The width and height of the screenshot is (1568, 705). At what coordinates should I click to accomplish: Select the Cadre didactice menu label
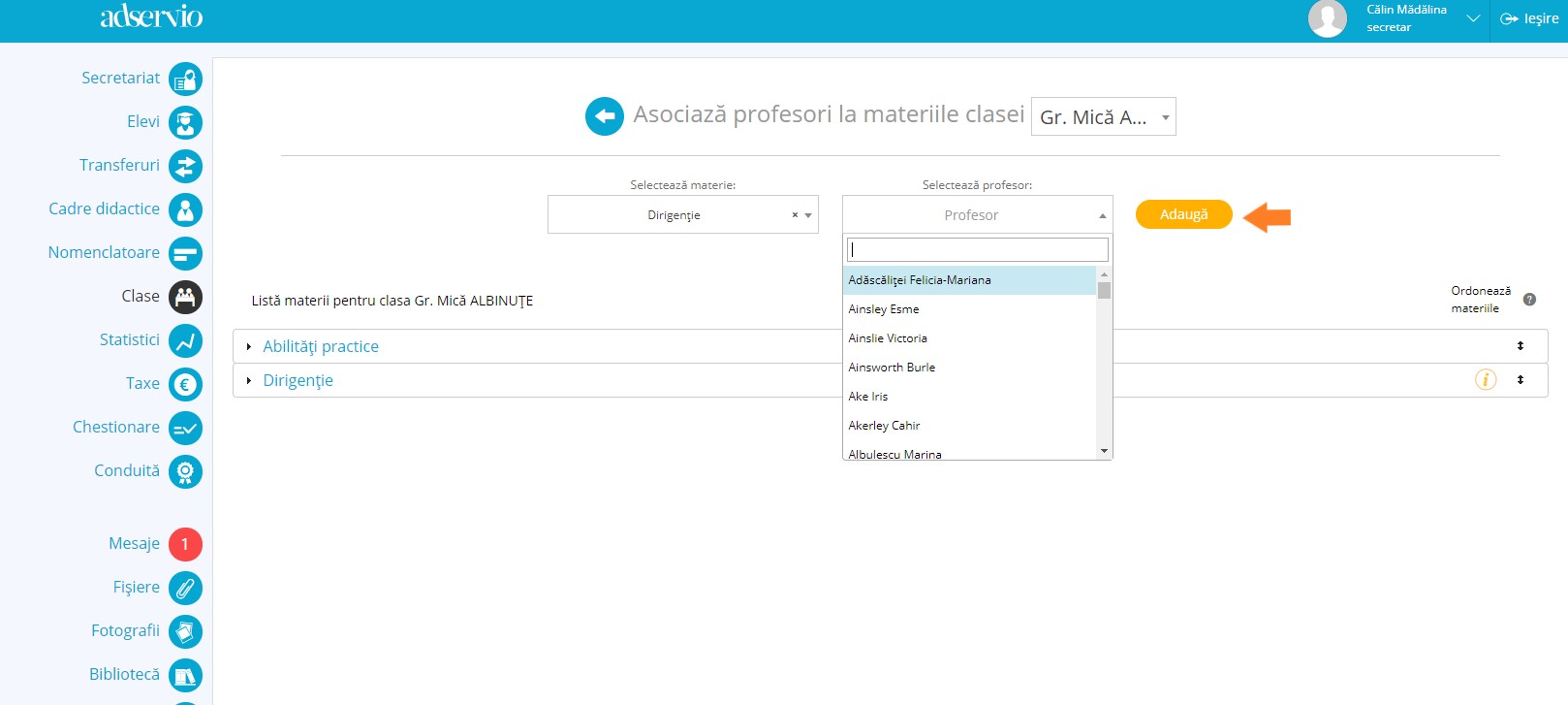pos(105,208)
